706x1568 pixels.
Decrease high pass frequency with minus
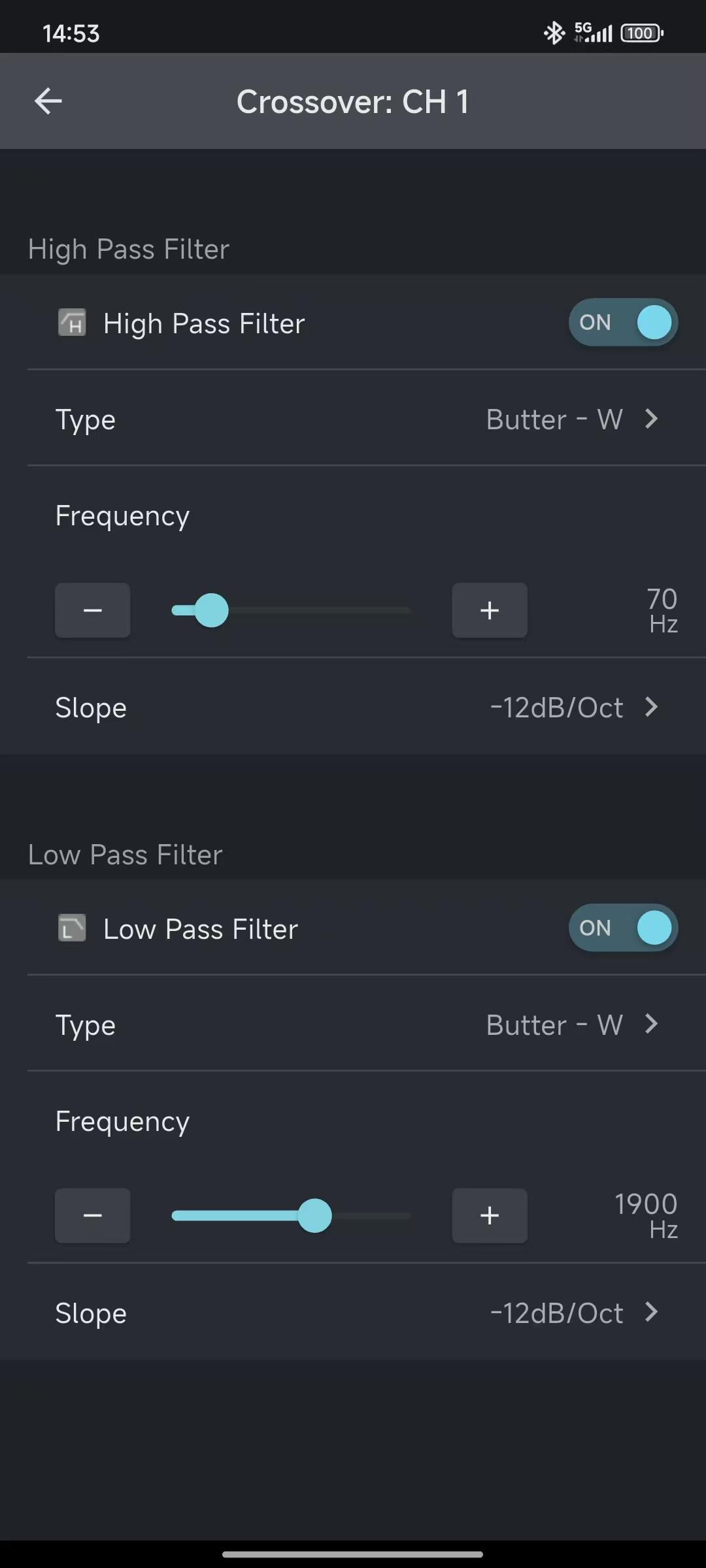coord(93,610)
